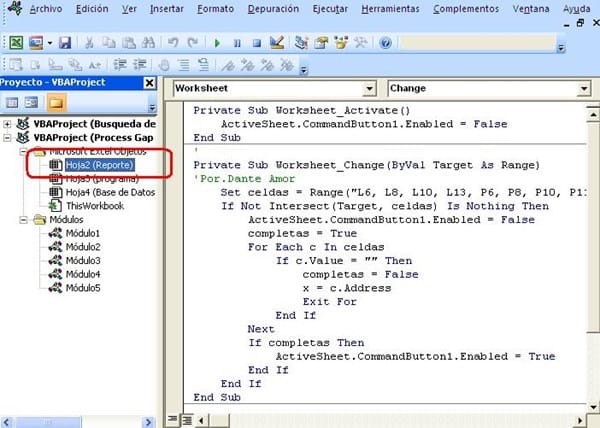
Task: Click the Redo arrow icon
Action: click(x=192, y=42)
